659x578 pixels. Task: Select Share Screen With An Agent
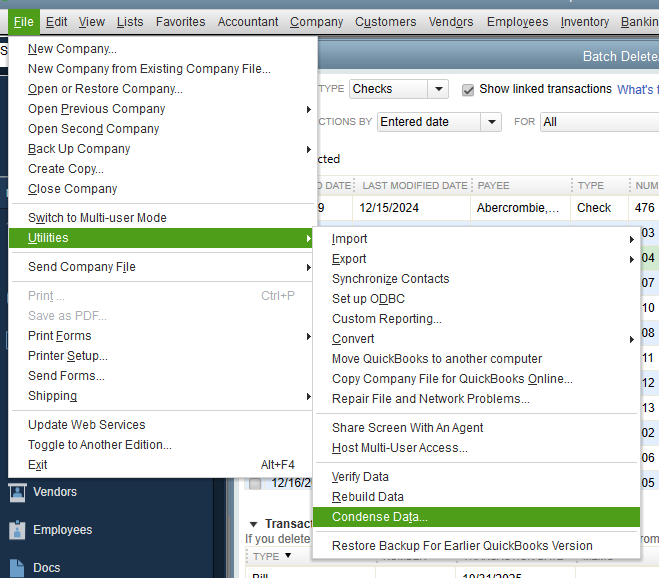click(x=477, y=428)
